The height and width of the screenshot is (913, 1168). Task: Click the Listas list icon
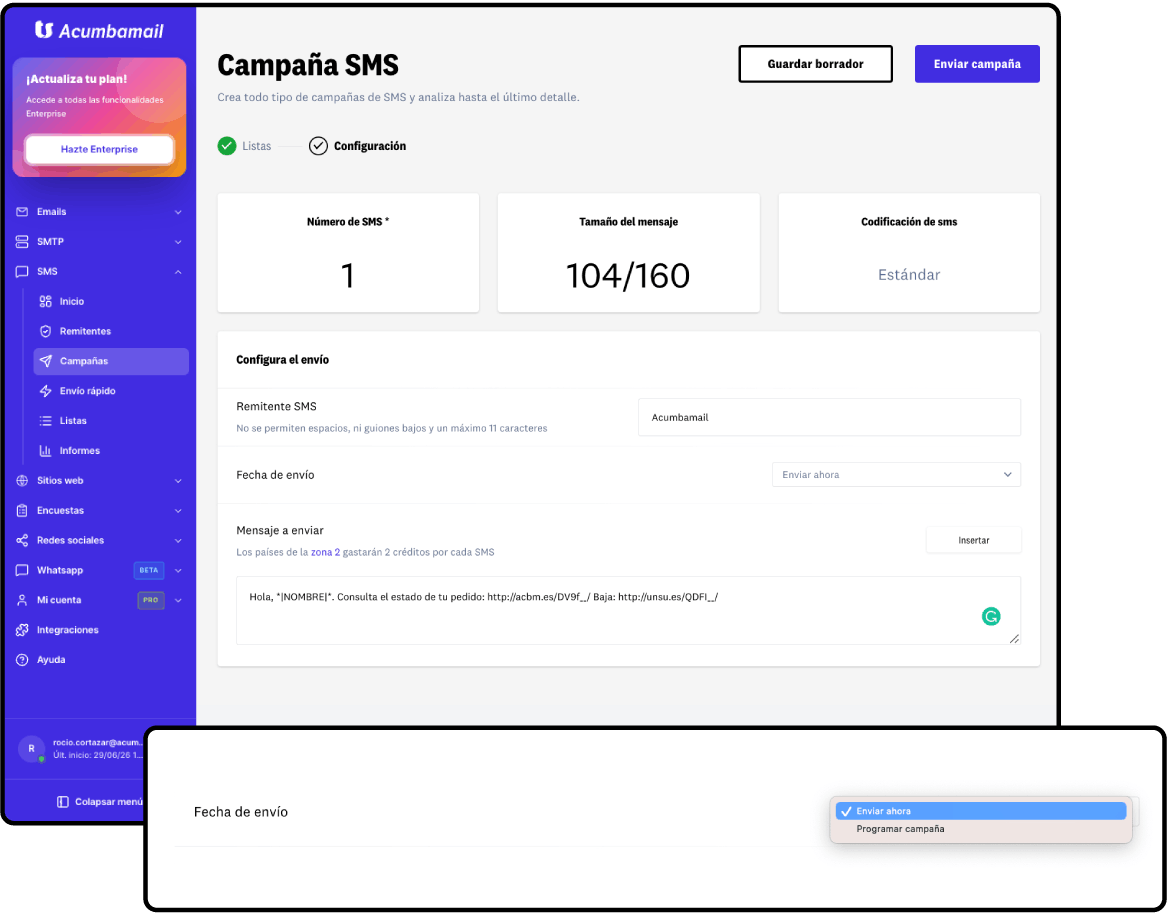45,421
